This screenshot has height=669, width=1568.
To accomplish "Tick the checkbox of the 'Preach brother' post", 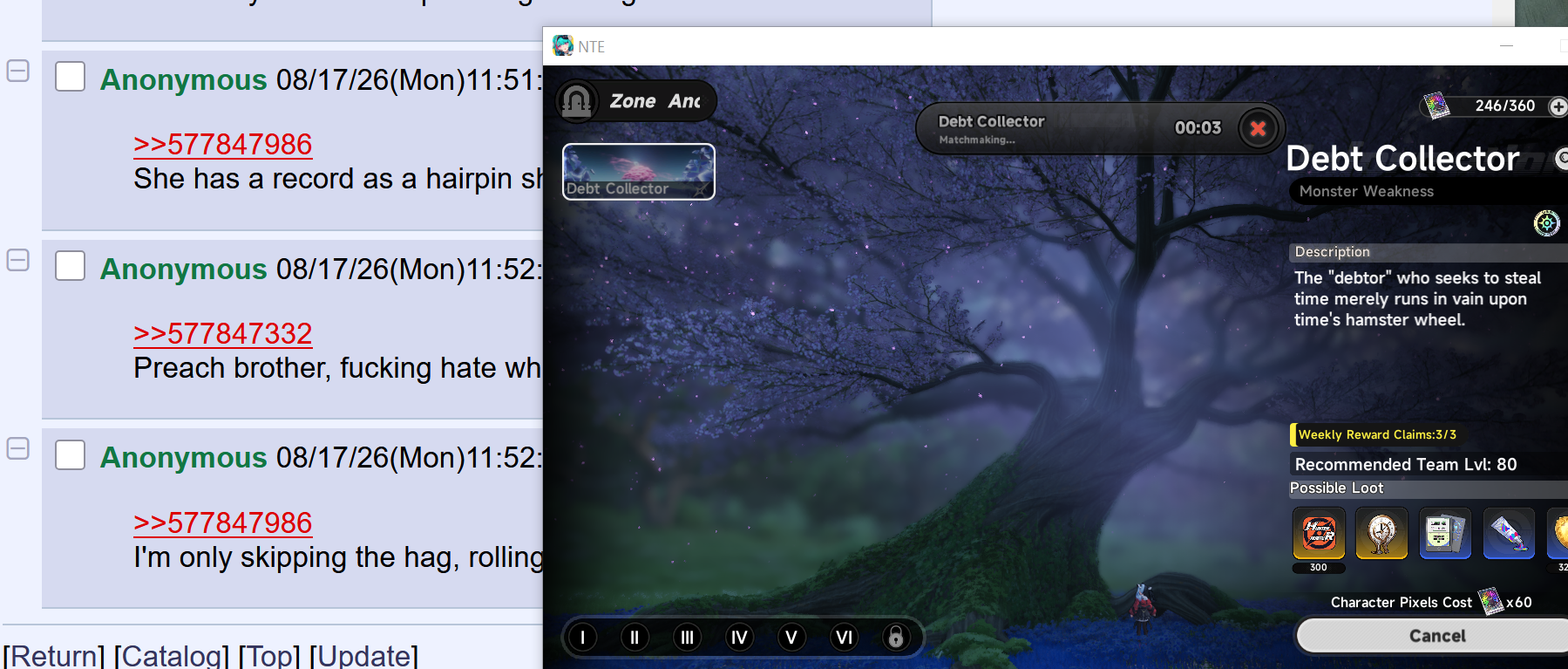I will pyautogui.click(x=70, y=266).
